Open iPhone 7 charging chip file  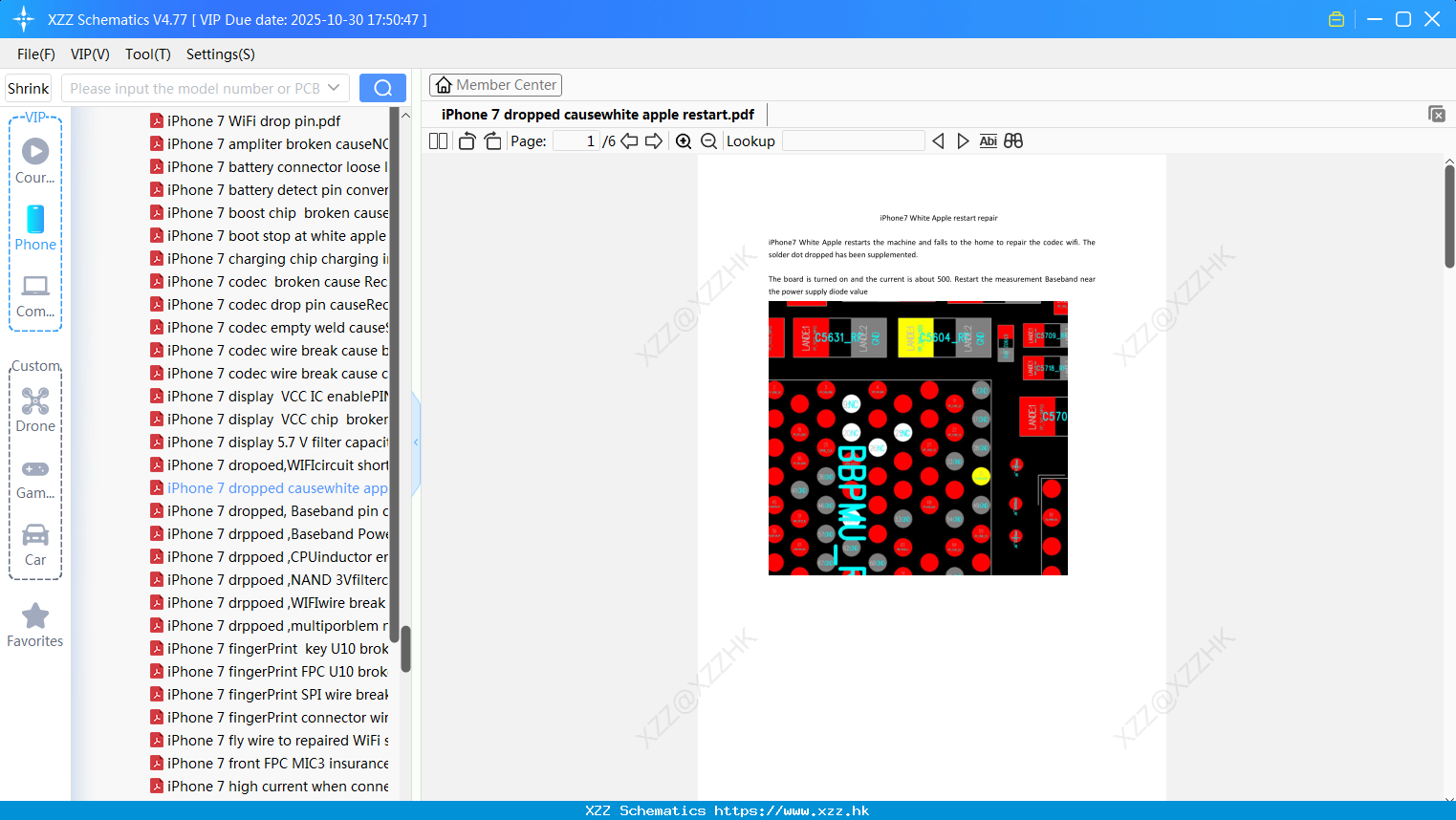coord(270,259)
